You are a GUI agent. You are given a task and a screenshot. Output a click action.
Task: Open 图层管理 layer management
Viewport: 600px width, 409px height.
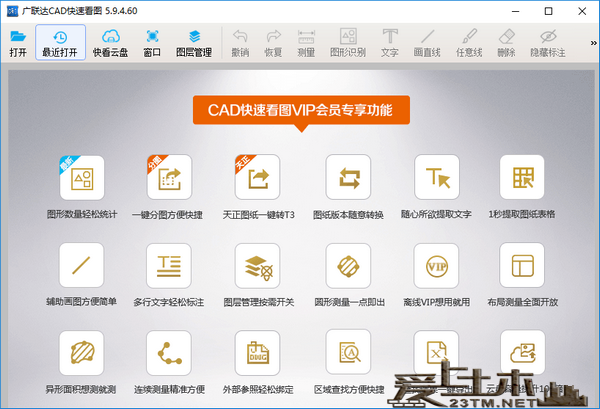(194, 42)
